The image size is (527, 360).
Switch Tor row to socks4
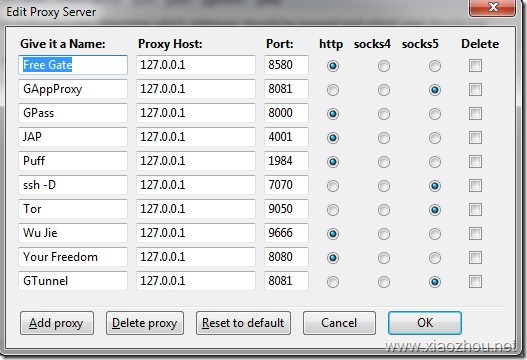(384, 210)
